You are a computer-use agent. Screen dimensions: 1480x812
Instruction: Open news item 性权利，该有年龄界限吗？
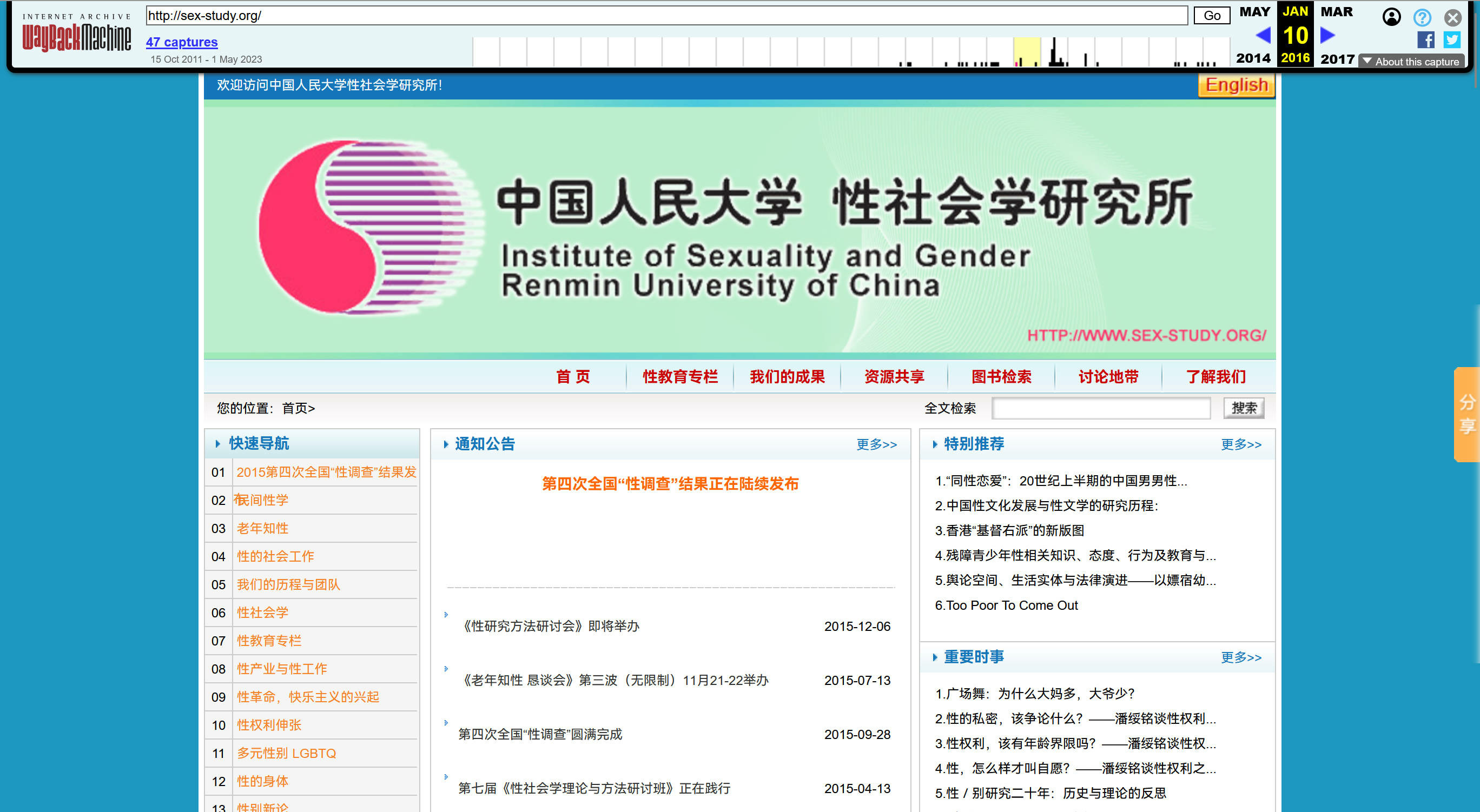pyautogui.click(x=1075, y=744)
